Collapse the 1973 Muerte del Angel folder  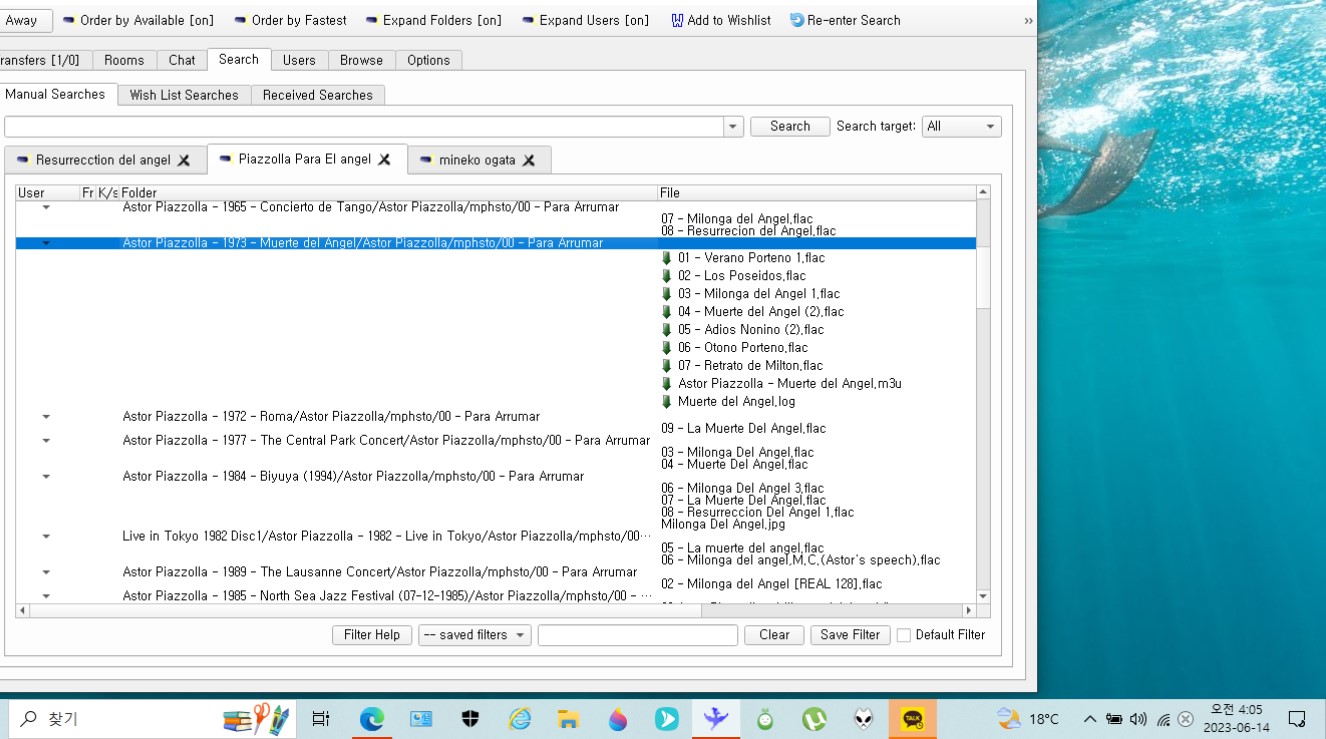46,243
